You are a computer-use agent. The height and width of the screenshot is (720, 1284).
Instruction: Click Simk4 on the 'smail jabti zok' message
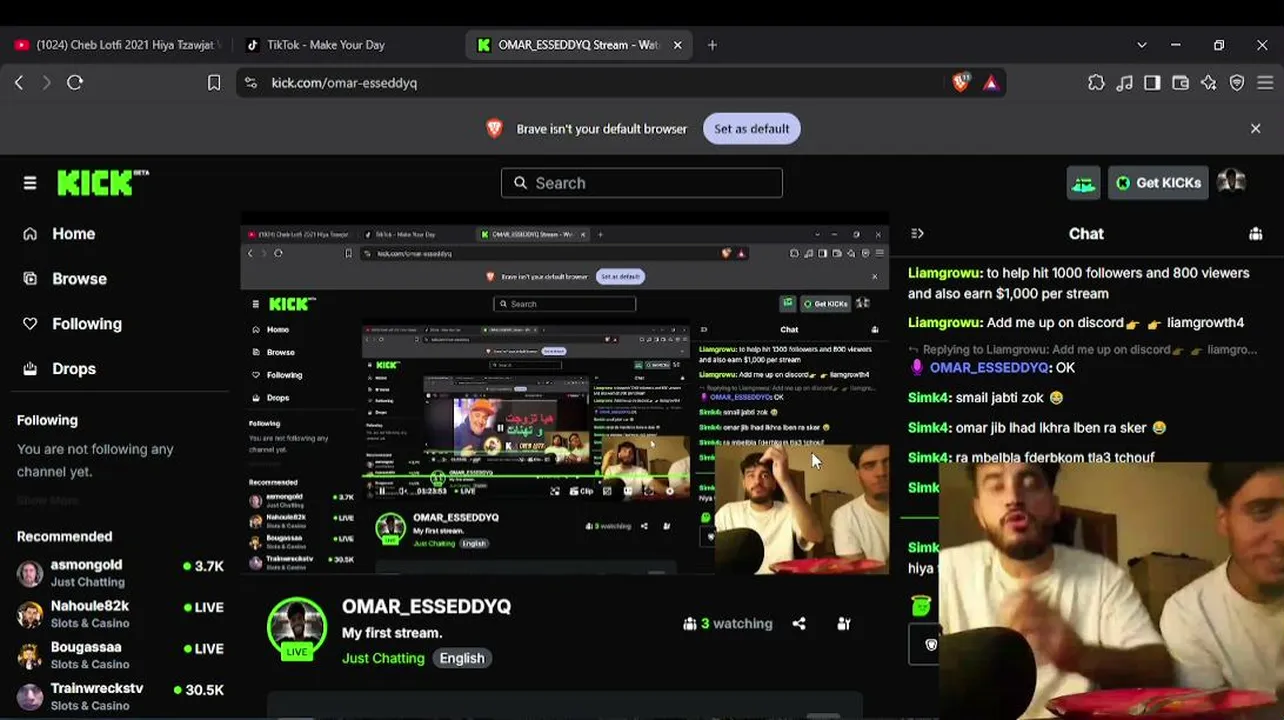coord(928,398)
